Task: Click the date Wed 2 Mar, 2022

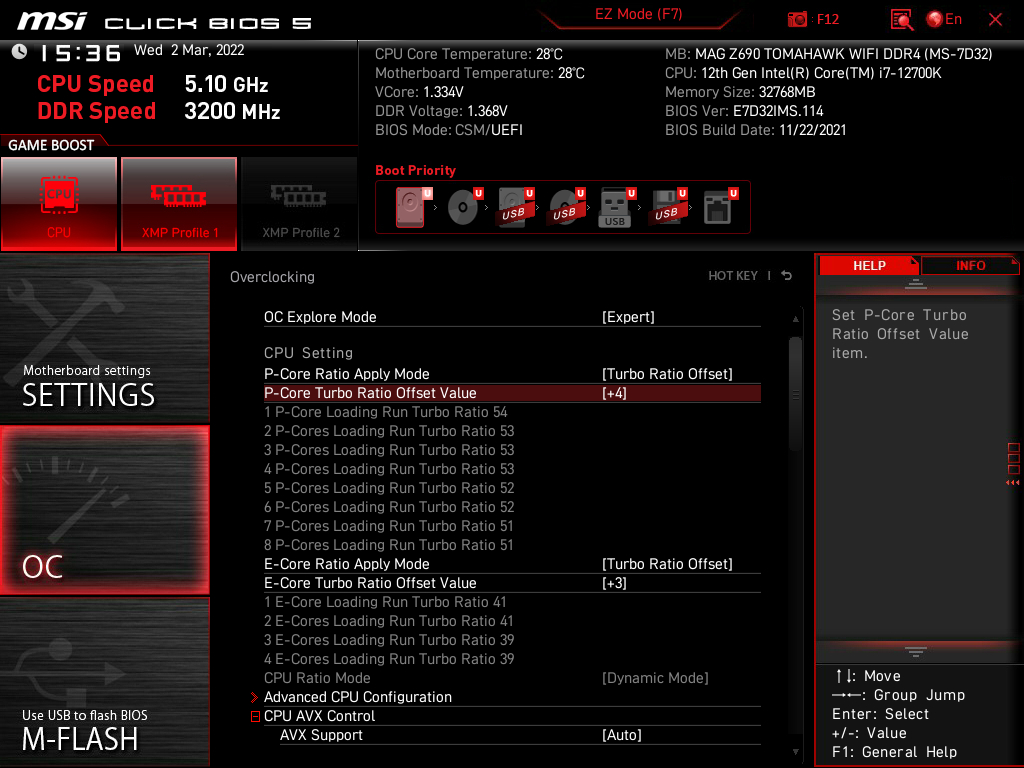Action: click(189, 50)
